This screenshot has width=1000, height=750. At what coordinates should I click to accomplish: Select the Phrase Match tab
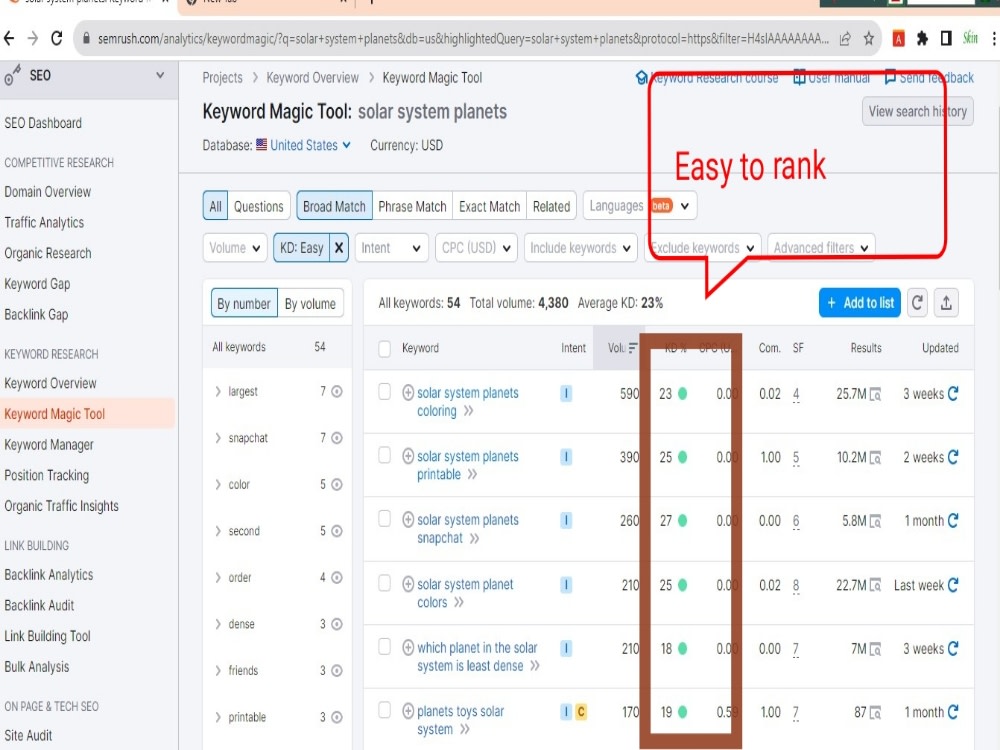tap(412, 207)
